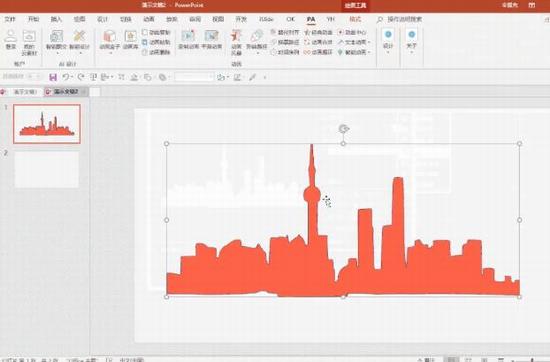
Task: Click the first of the two large screen icons in ribbon
Action: tap(188, 36)
